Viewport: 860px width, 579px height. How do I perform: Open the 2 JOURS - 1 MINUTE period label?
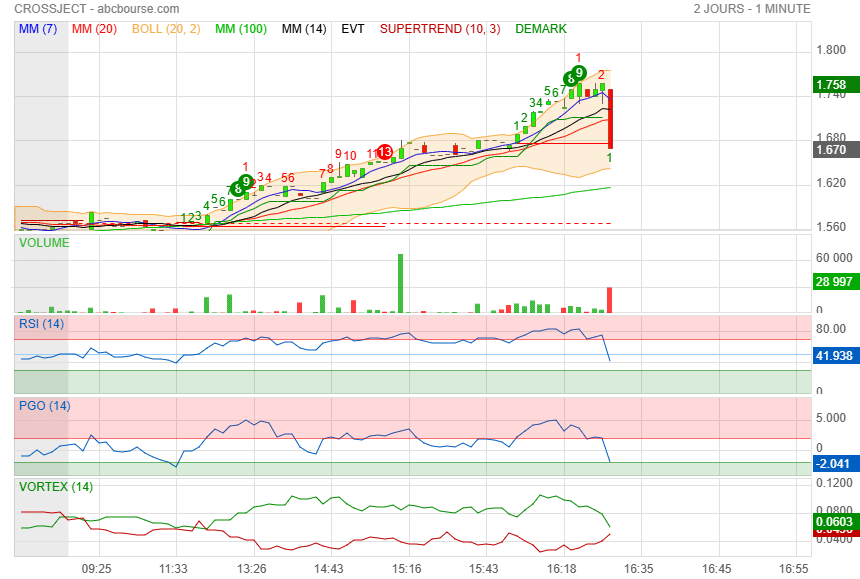[x=751, y=9]
